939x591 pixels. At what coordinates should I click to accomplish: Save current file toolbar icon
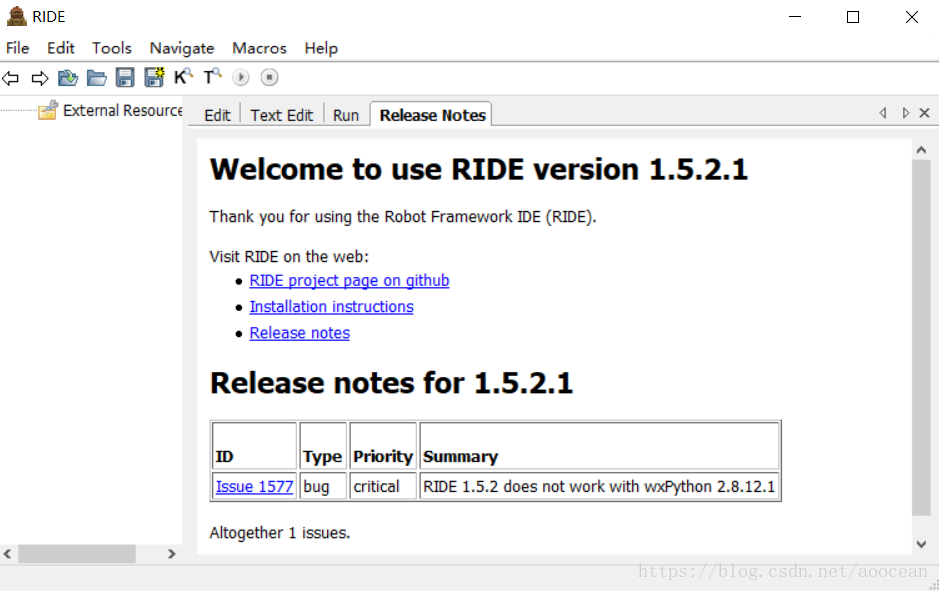[x=125, y=78]
